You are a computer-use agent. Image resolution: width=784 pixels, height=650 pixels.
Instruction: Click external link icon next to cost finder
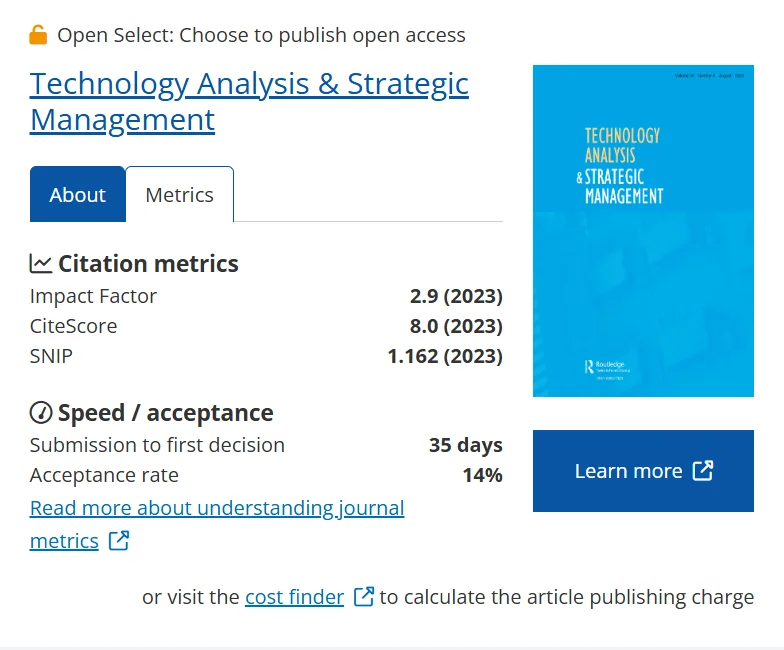point(364,596)
